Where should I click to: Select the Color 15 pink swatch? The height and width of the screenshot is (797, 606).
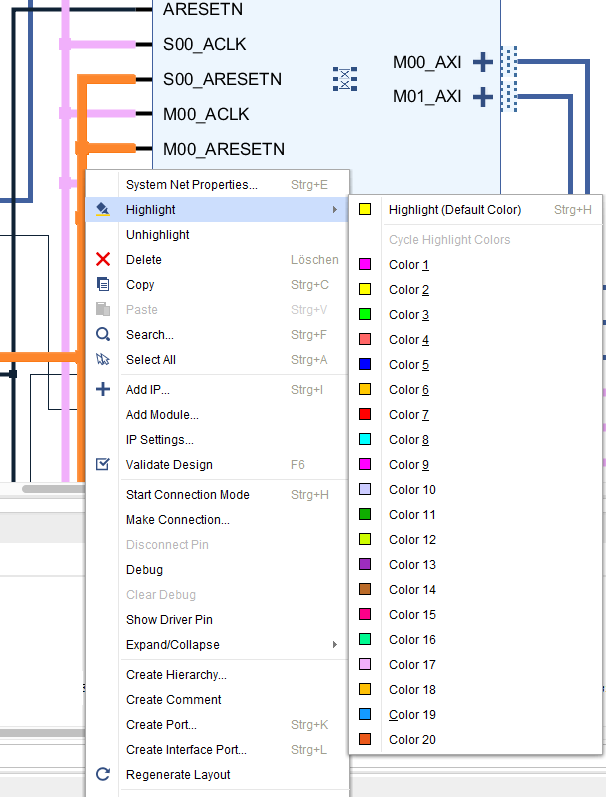365,614
